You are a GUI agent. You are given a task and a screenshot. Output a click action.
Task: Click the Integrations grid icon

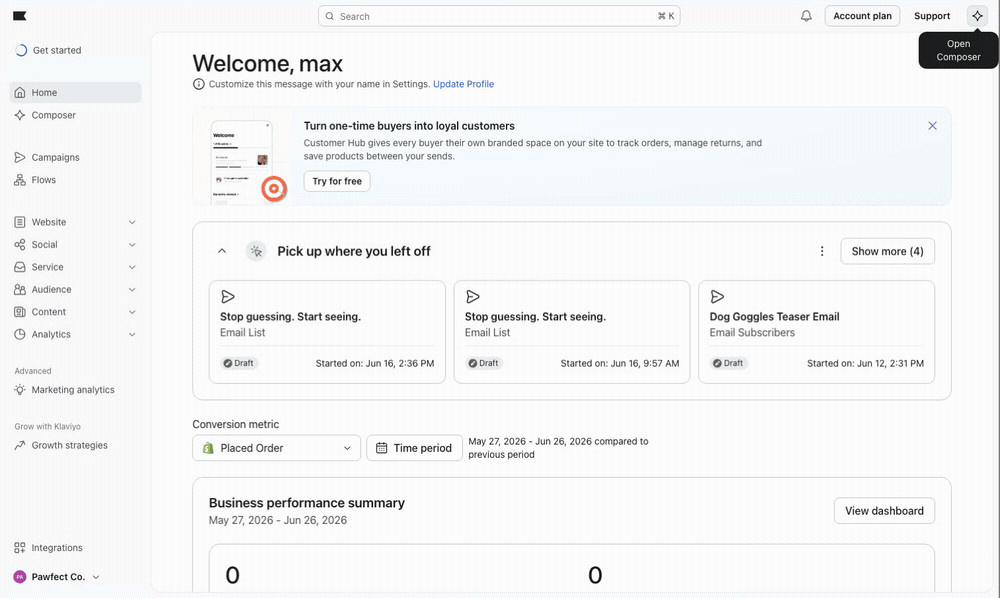20,548
